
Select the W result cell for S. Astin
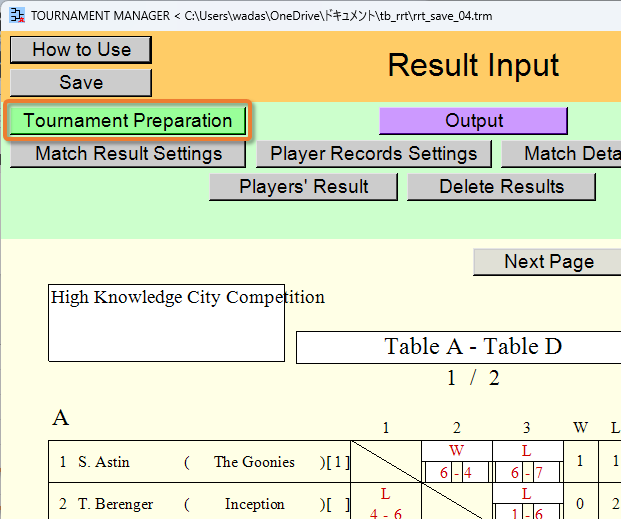coord(457,451)
